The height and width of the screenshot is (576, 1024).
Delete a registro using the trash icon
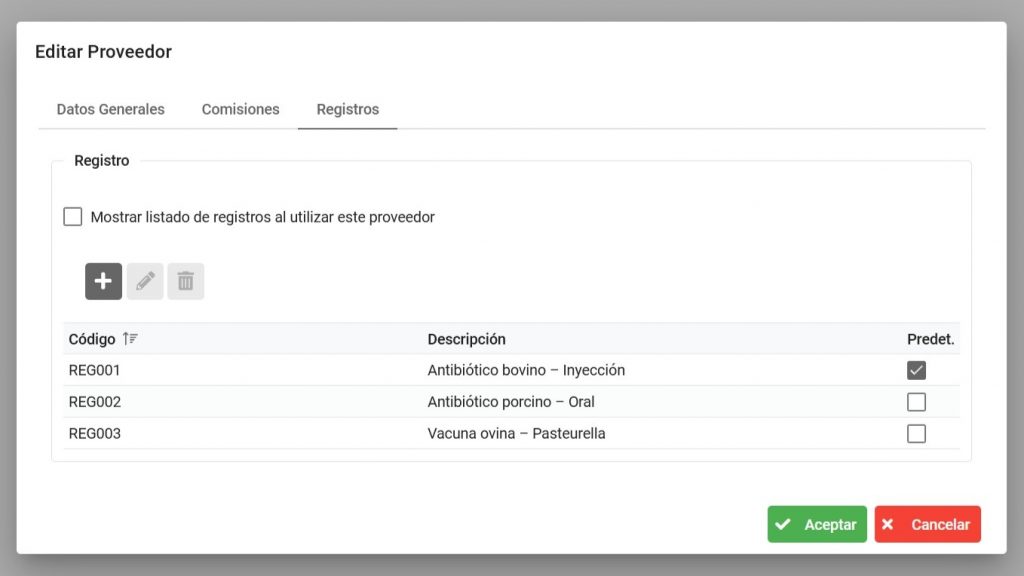(185, 281)
